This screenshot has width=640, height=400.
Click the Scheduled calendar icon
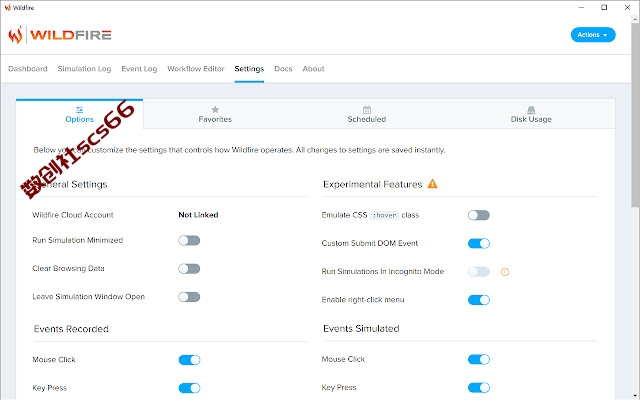367,109
